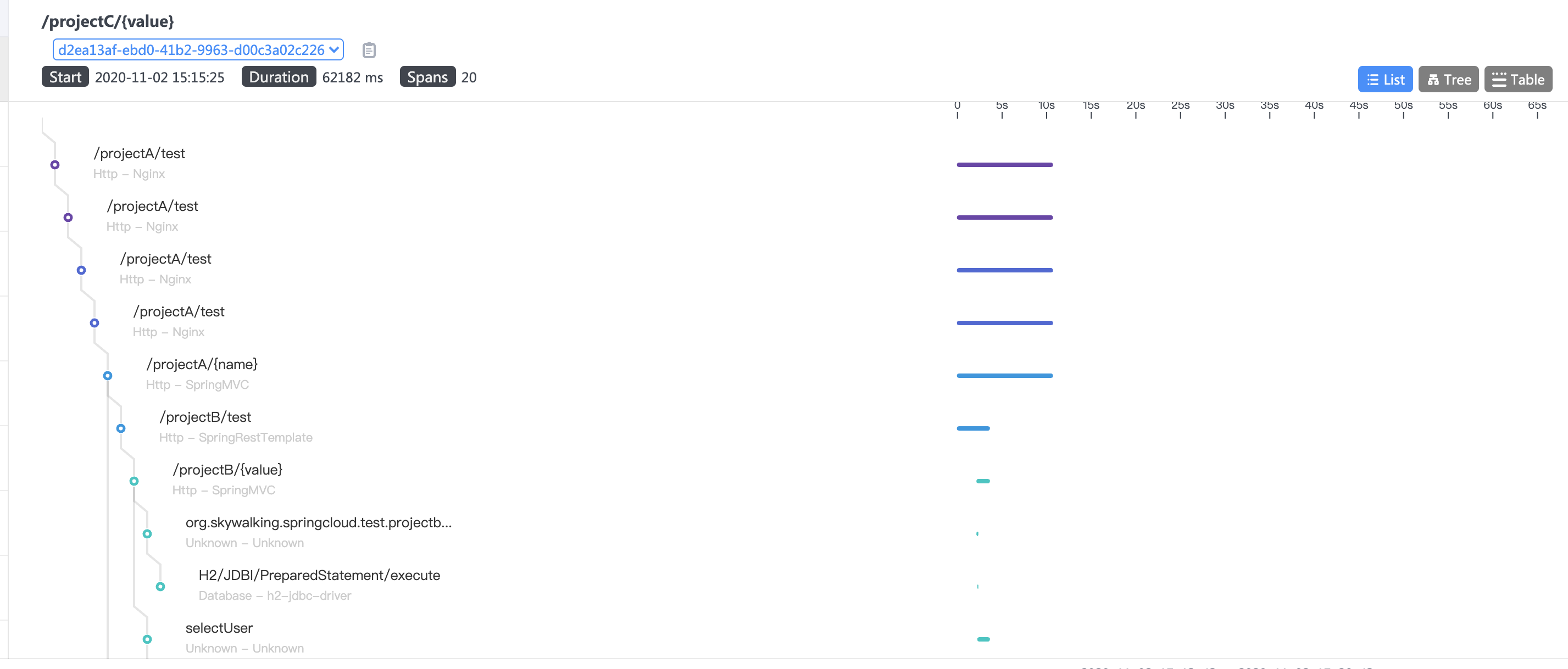Click the circle marker beside /projectB/test span
Viewport: 1568px width, 669px height.
coord(120,428)
